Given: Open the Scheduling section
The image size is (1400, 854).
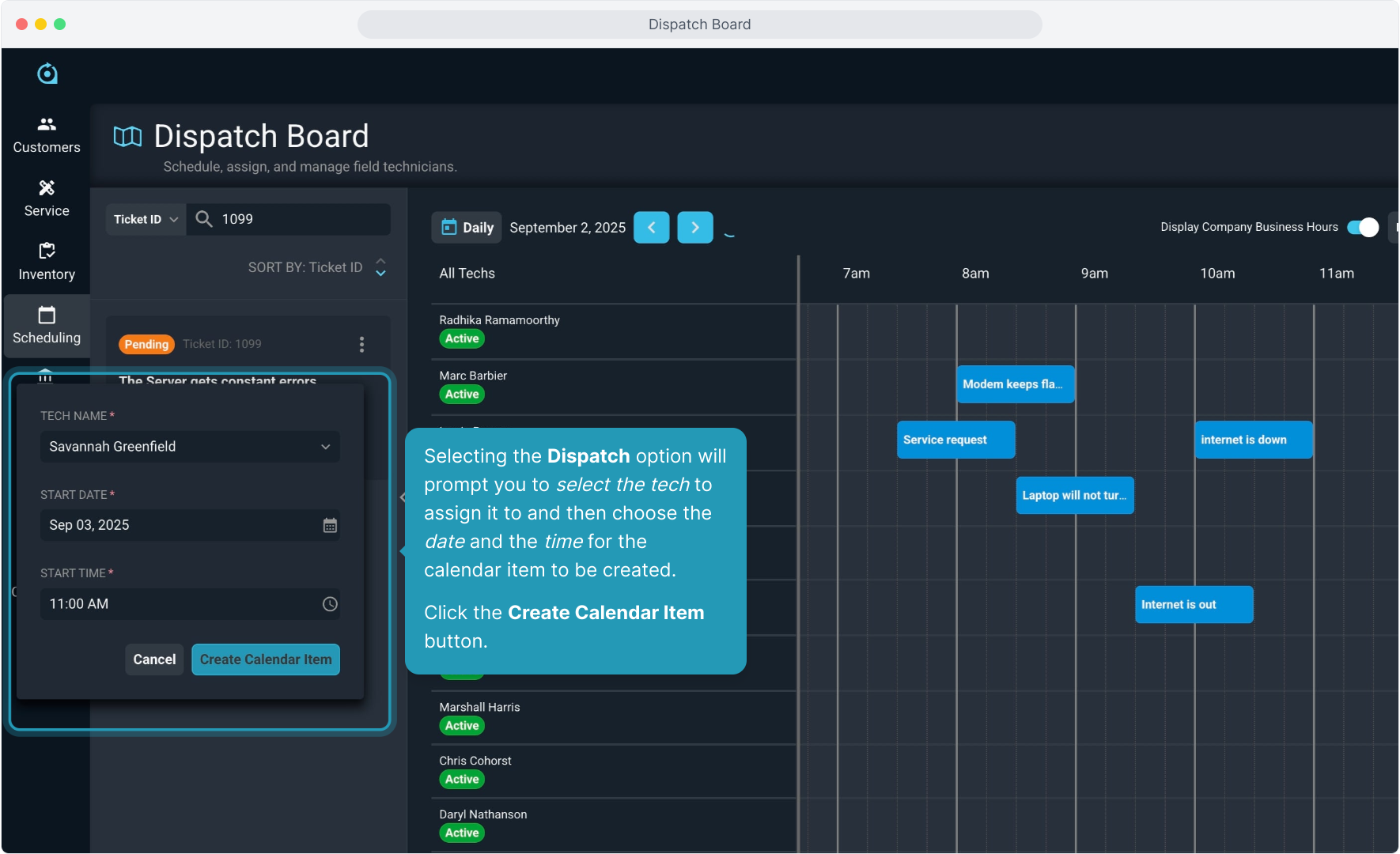Looking at the screenshot, I should tap(47, 326).
